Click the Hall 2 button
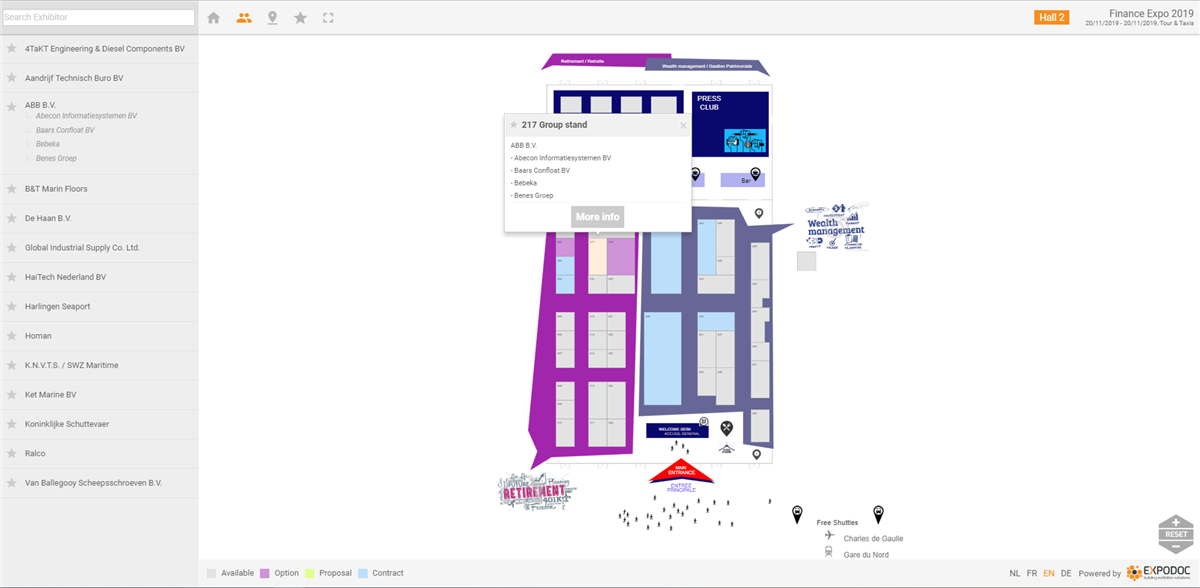 [x=1051, y=17]
